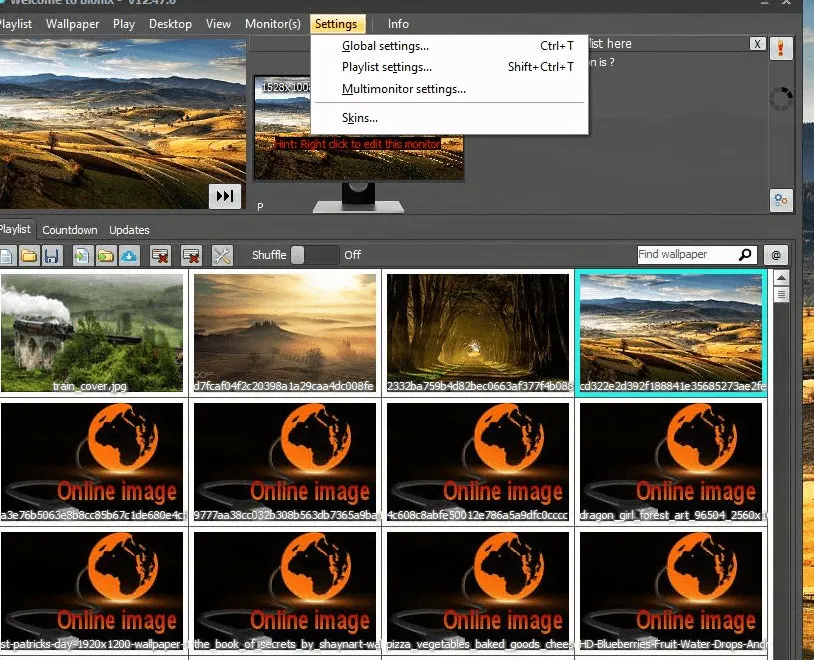Skip to next wallpaper with the forward button
Image resolution: width=814 pixels, height=660 pixels.
(225, 196)
